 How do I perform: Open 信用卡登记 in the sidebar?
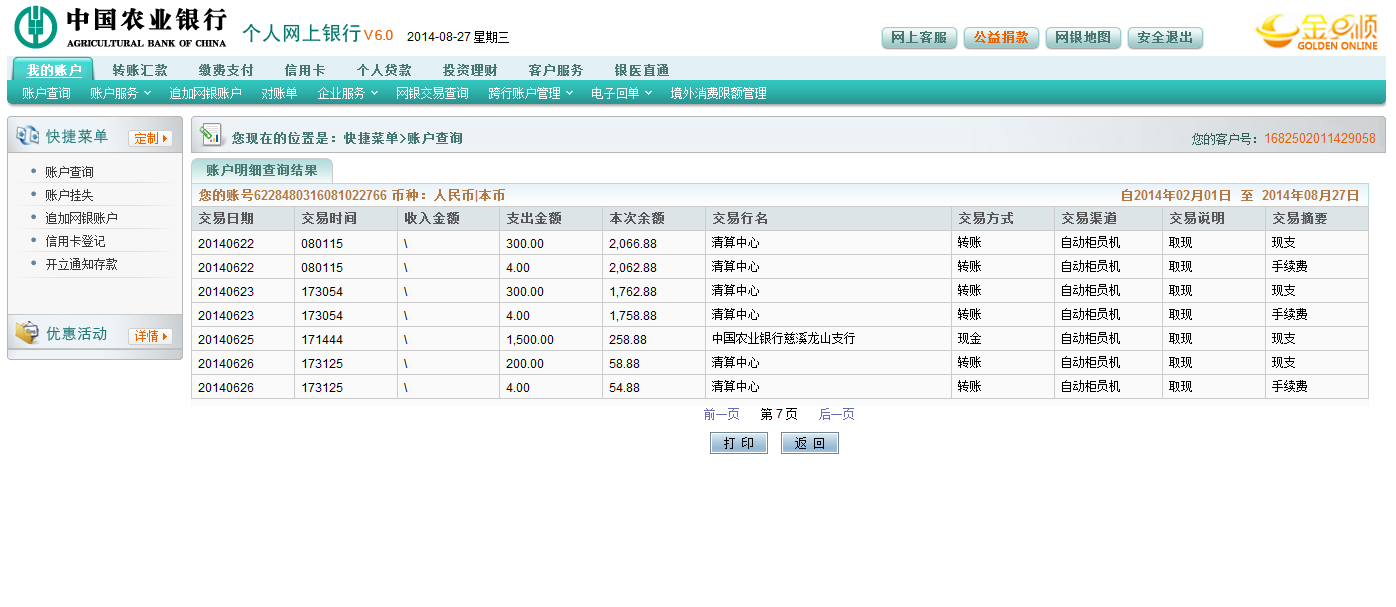[75, 241]
